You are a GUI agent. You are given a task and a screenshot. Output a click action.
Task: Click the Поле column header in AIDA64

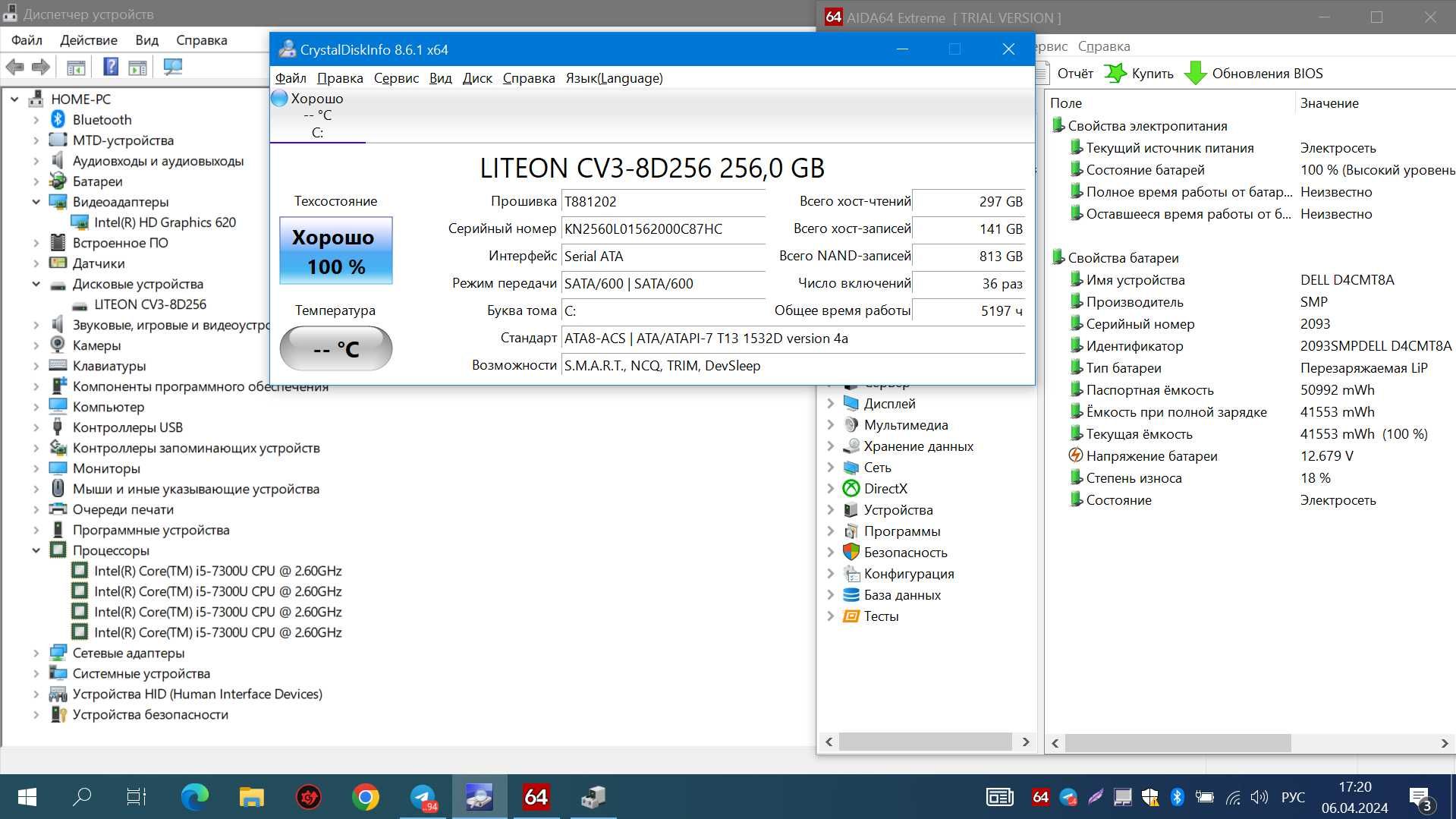1066,103
